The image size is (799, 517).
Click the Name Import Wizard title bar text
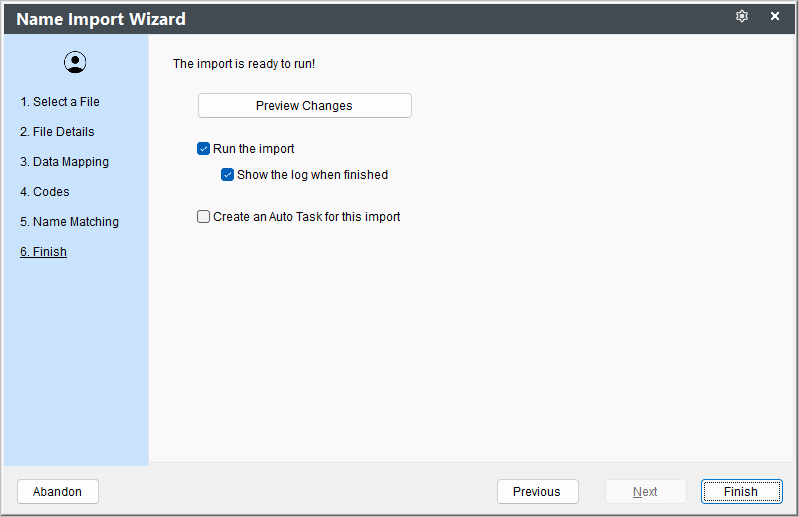tap(101, 19)
